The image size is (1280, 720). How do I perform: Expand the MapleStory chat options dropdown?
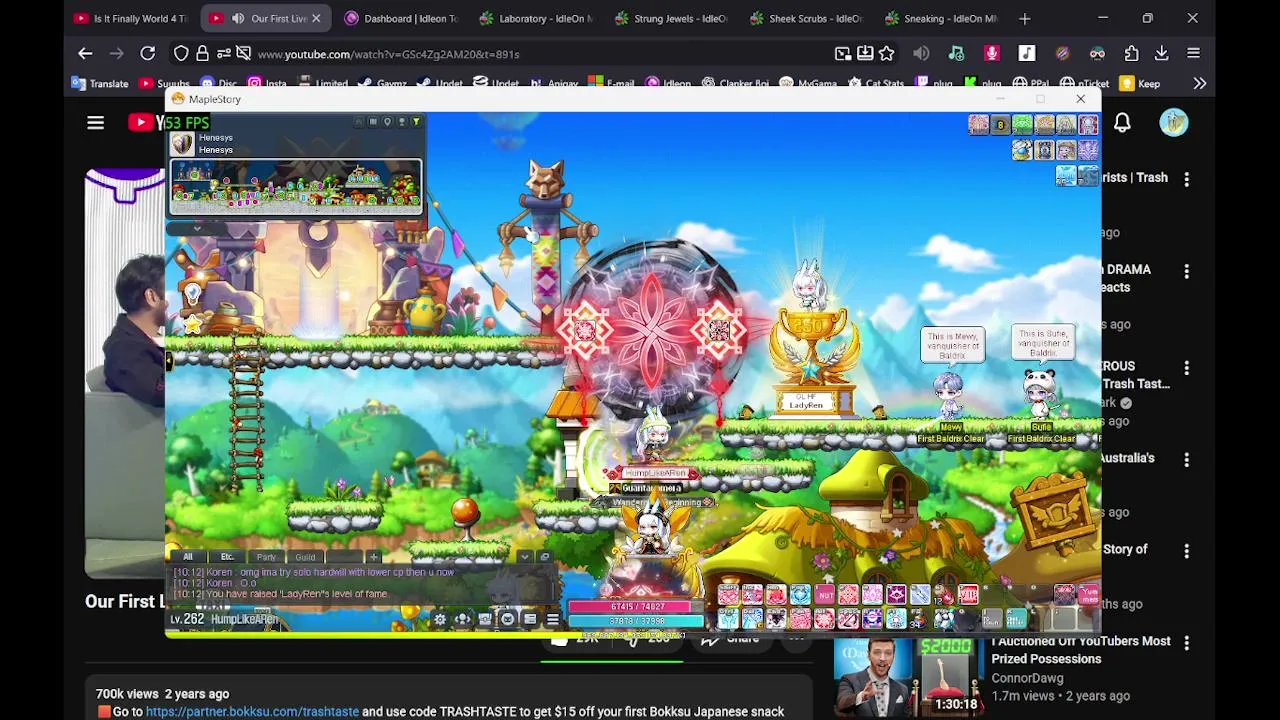pyautogui.click(x=524, y=557)
